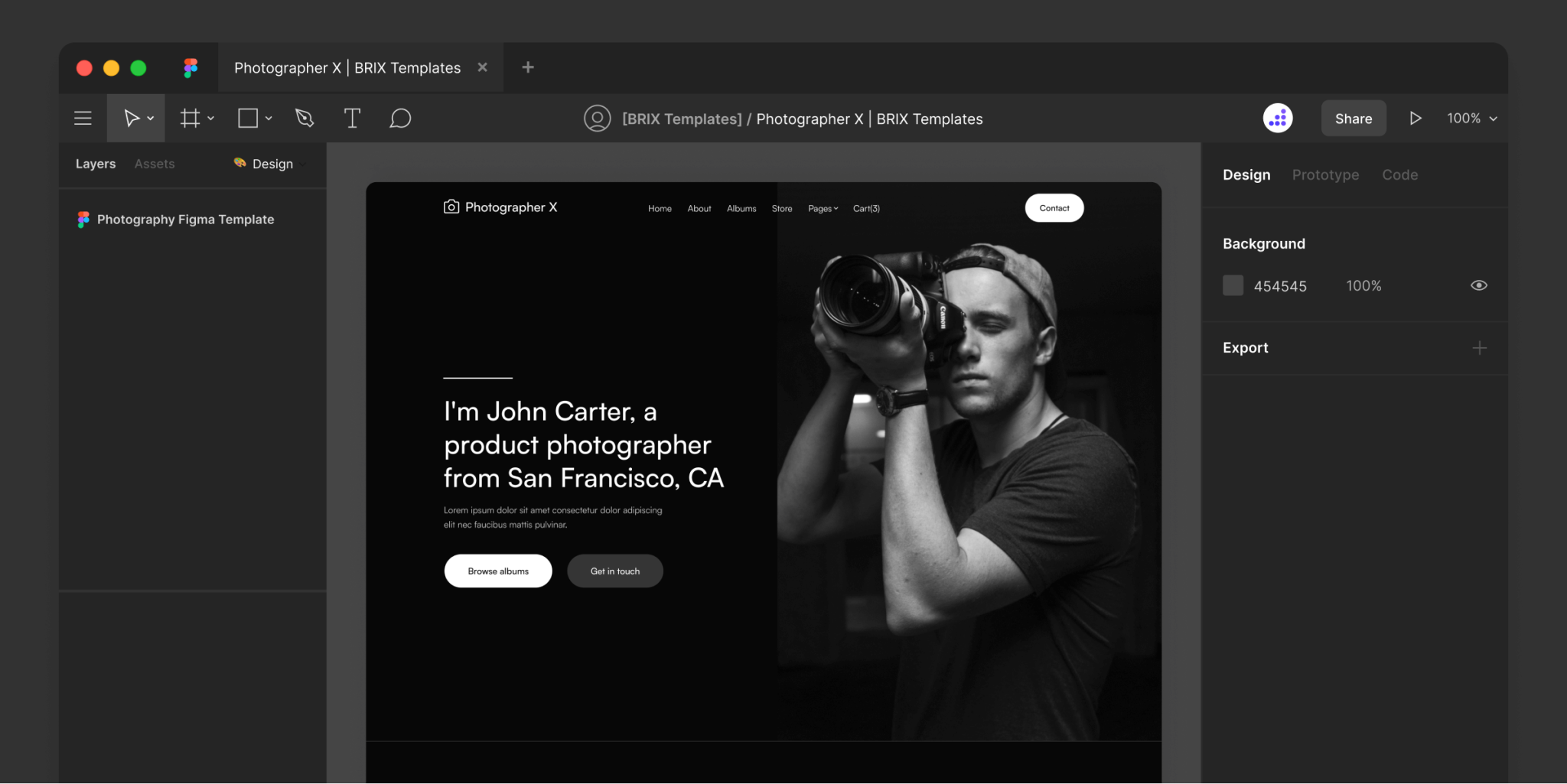Click the 454545 background color swatch

pos(1232,285)
